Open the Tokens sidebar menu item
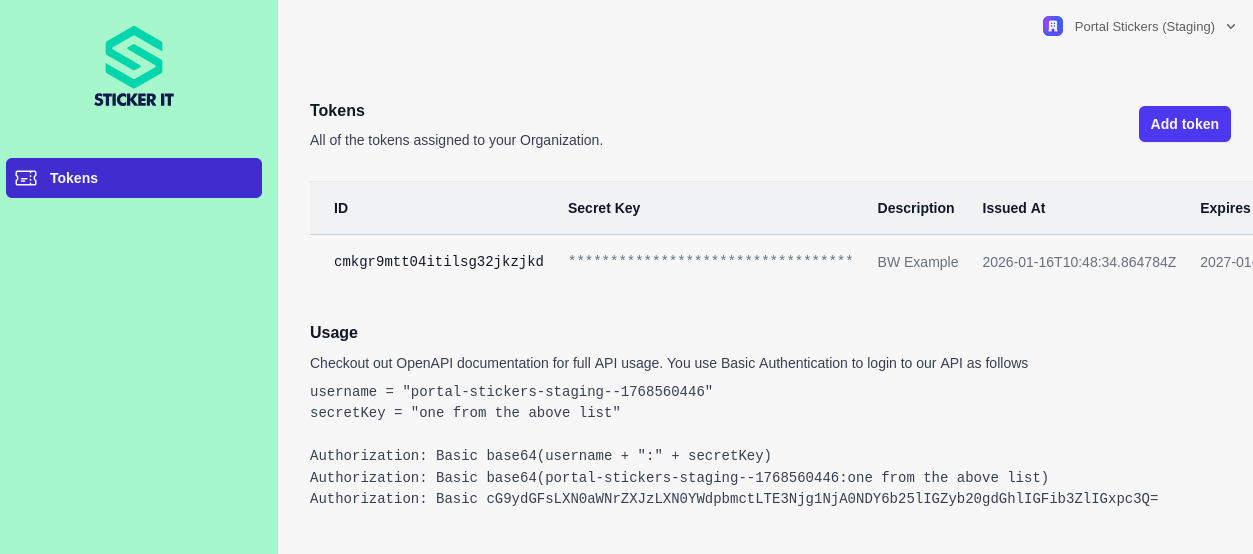 point(134,178)
